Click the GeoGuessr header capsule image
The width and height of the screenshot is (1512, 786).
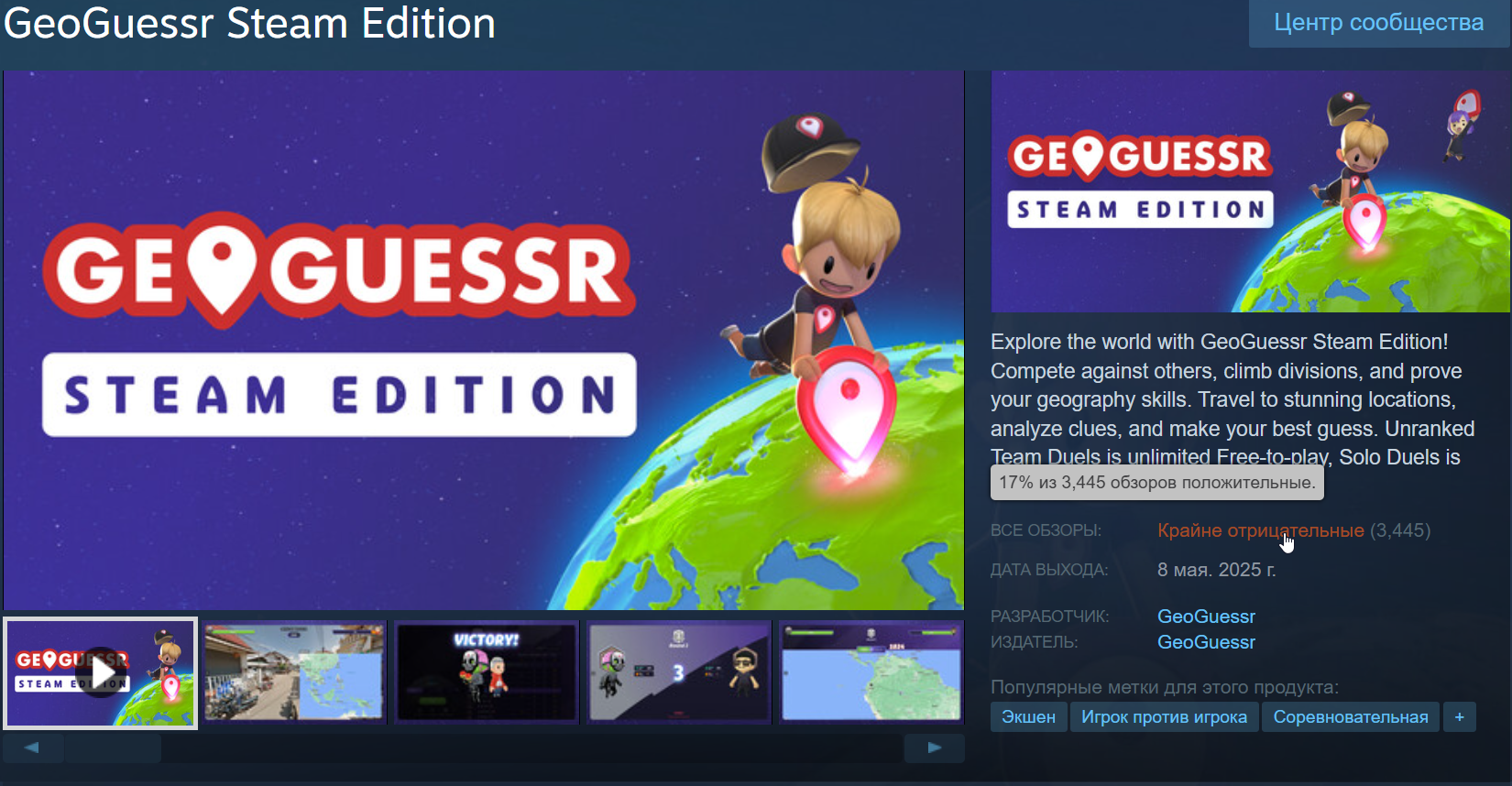point(1250,191)
